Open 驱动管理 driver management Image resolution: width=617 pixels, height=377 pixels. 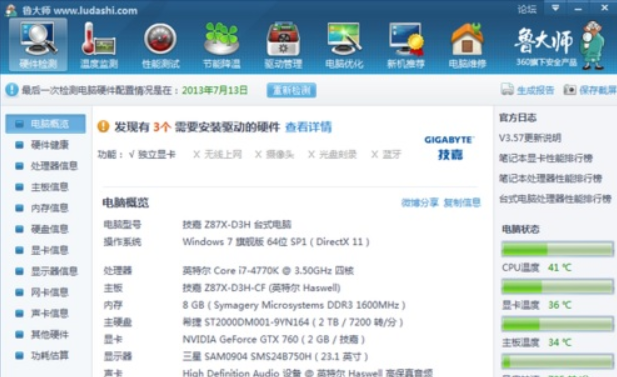tap(283, 45)
